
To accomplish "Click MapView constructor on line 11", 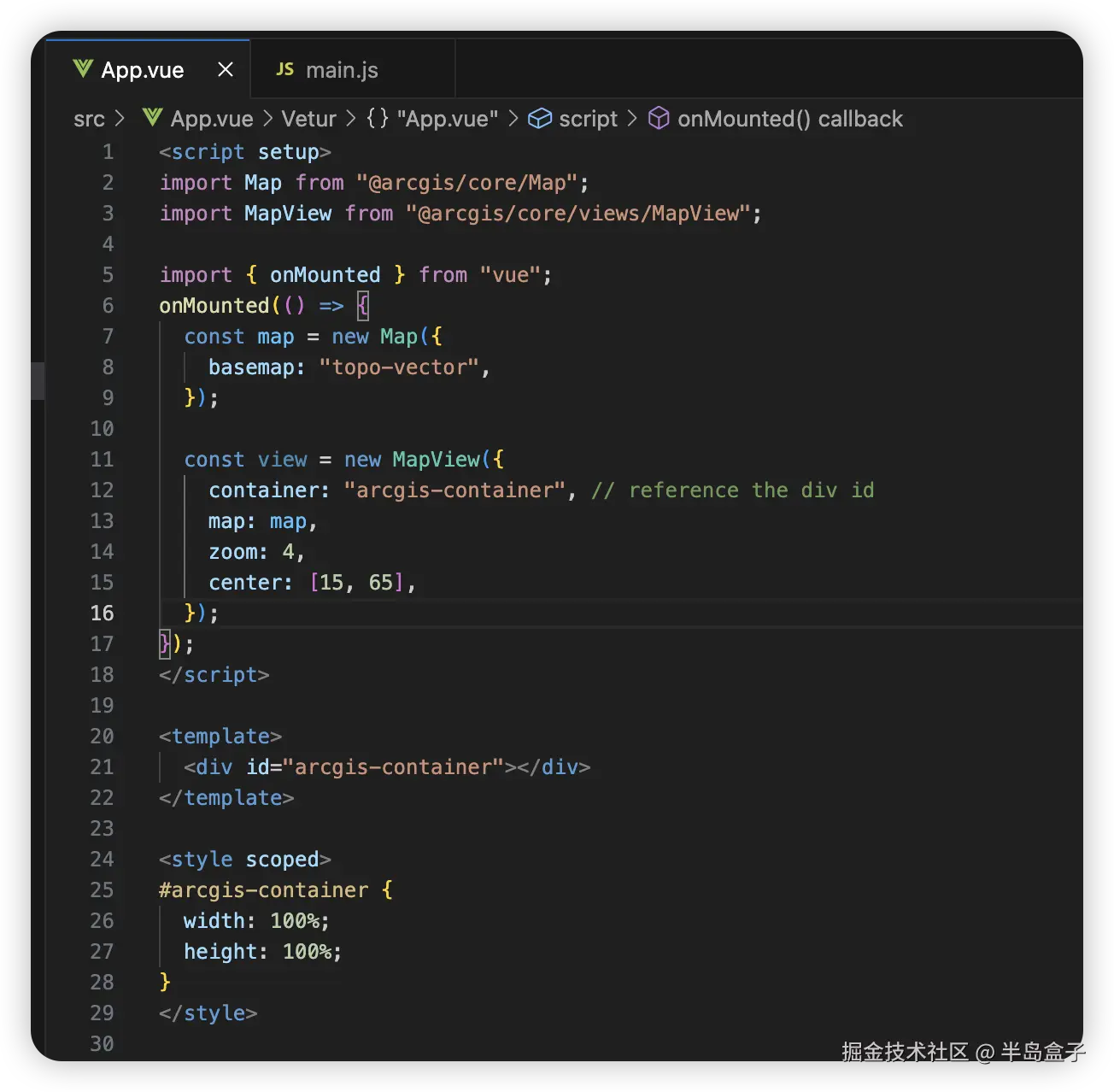I will pos(436,460).
